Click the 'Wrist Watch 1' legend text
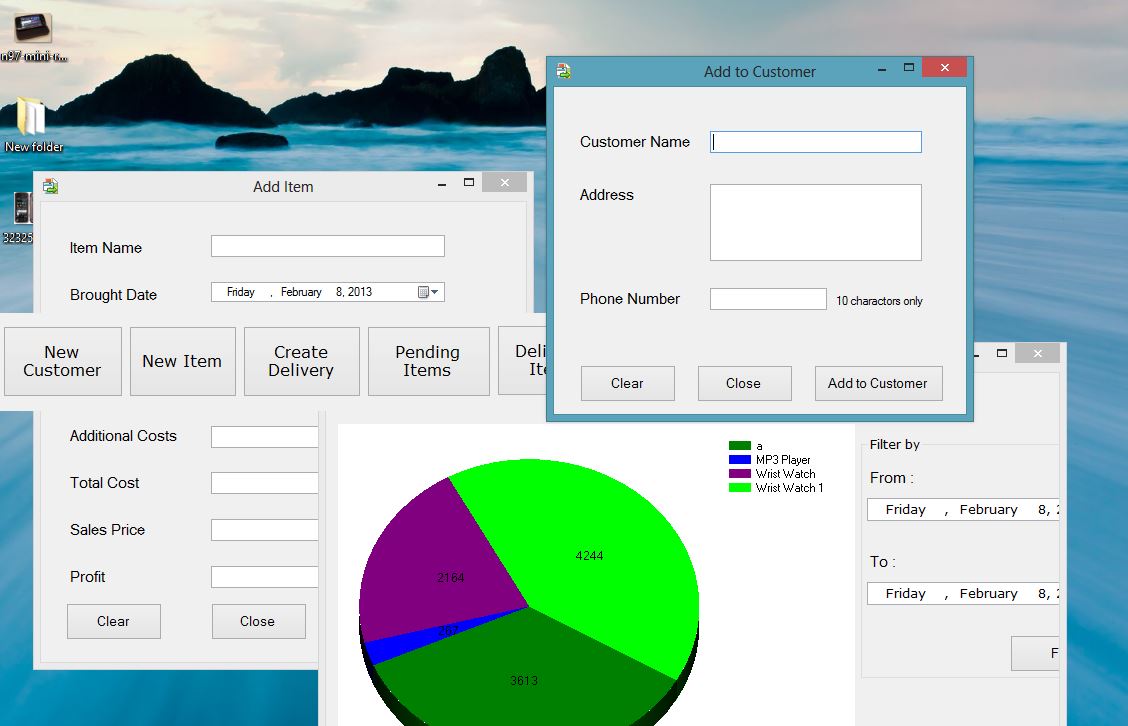The image size is (1128, 726). pyautogui.click(x=789, y=488)
